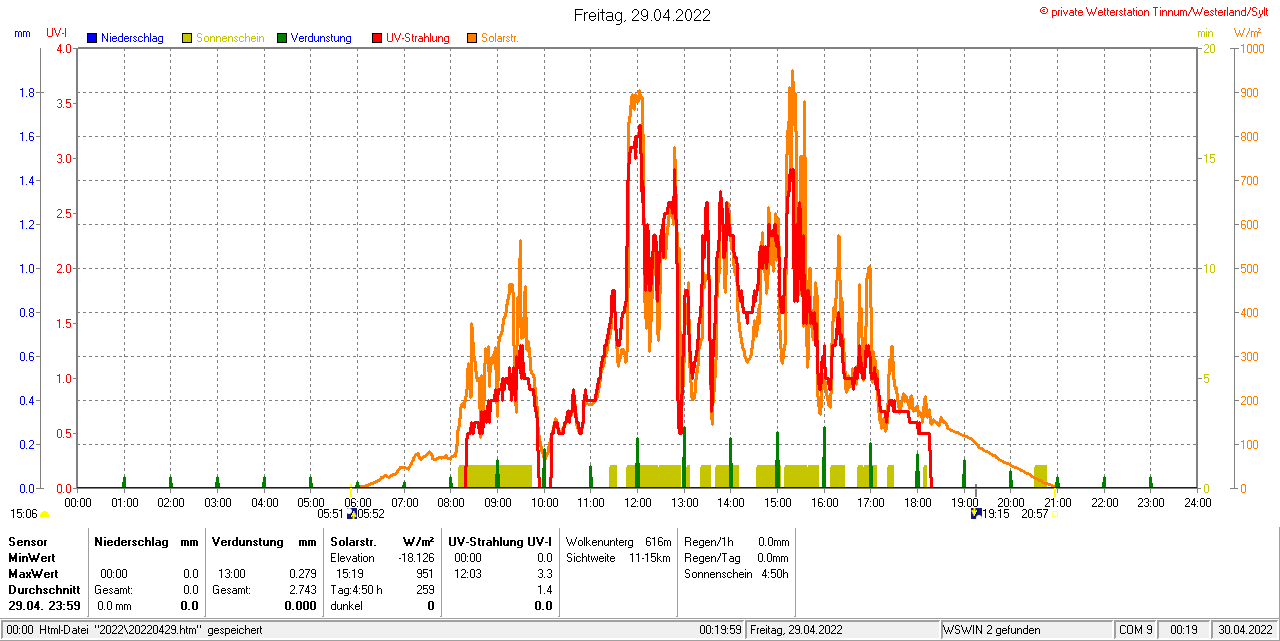Select the Sonnenschein legend label
Screen dimensions: 1280x641
coord(230,38)
